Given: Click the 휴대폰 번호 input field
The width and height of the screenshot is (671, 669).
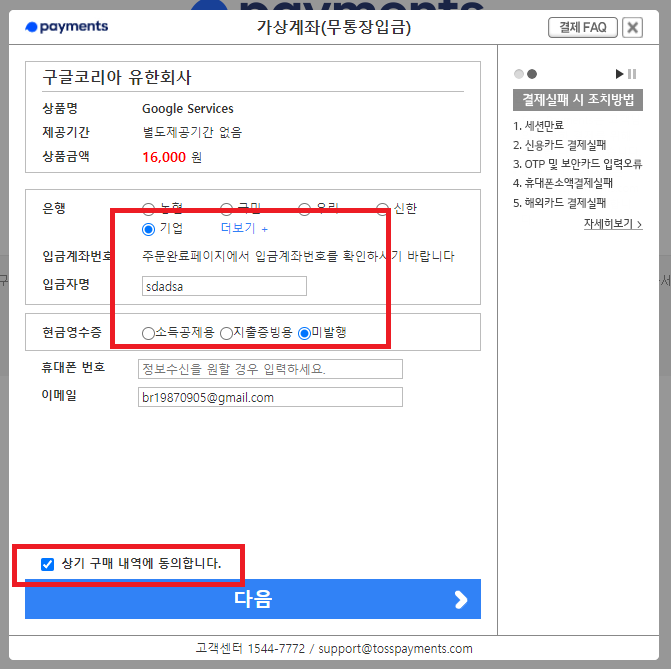Looking at the screenshot, I should coord(270,369).
